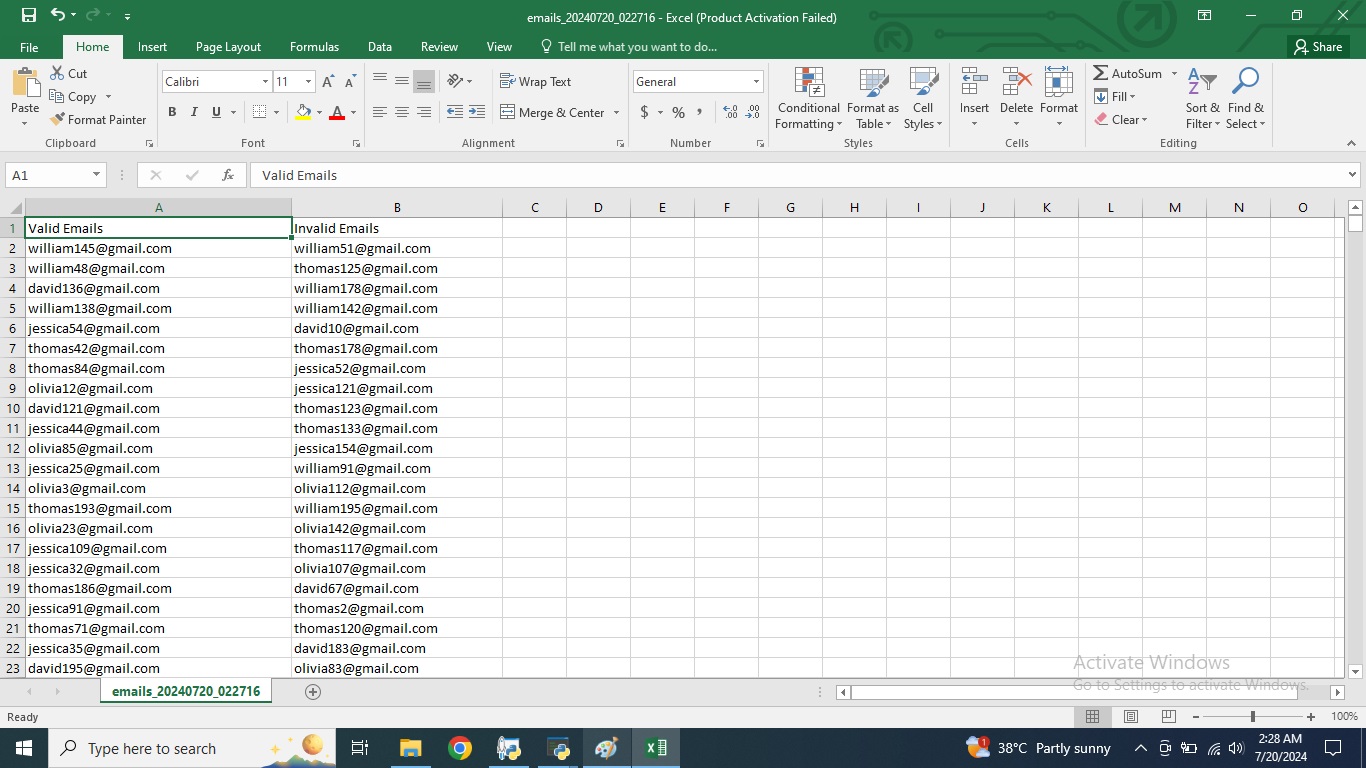Click the Save icon in title bar
The image size is (1366, 768).
coord(29,16)
